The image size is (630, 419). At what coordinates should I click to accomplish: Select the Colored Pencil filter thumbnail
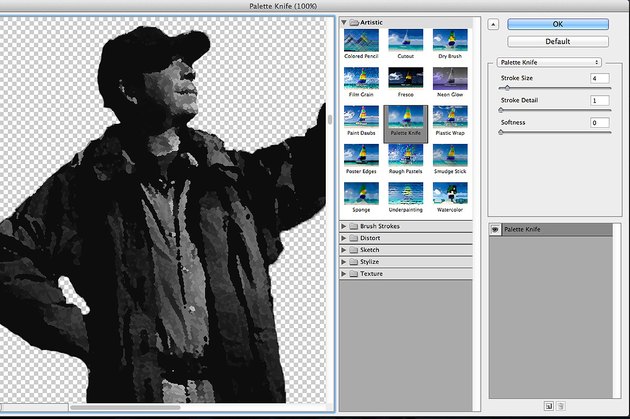click(x=361, y=44)
